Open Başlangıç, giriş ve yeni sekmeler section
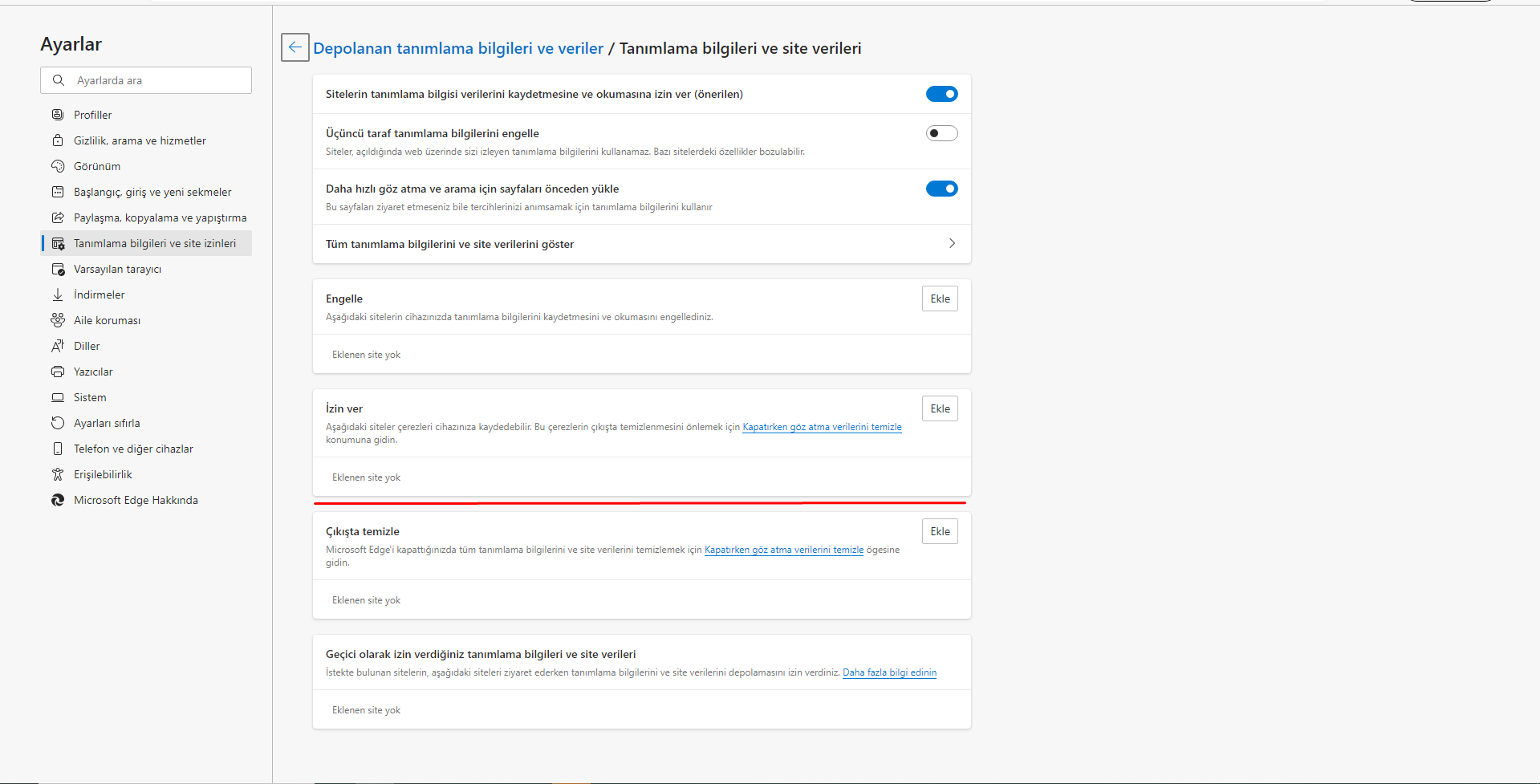Screen dimensions: 1540x784 click(x=146, y=192)
